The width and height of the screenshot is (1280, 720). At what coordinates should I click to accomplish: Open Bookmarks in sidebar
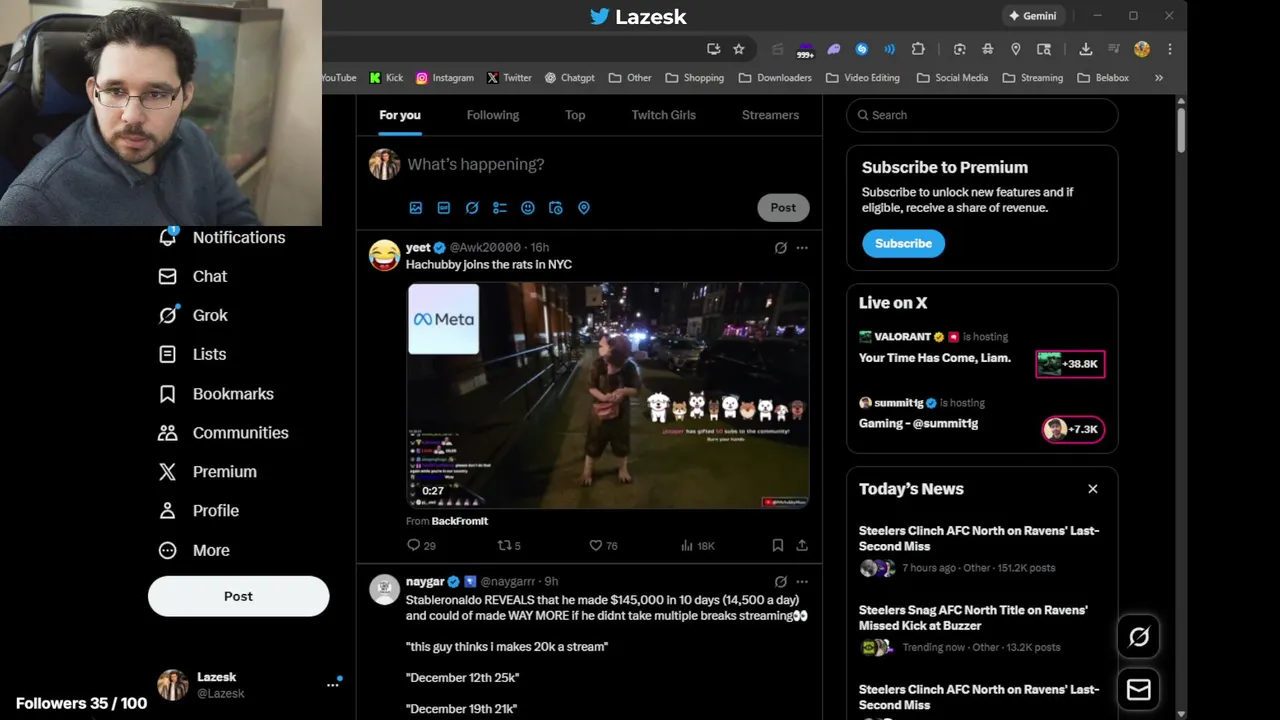(216, 394)
